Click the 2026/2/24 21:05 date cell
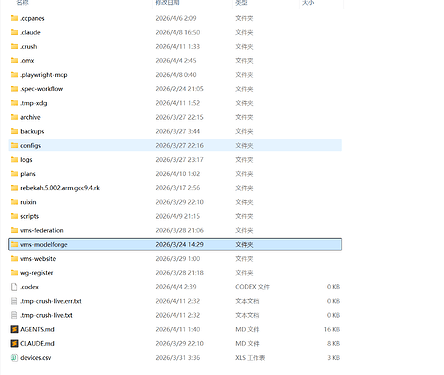 (179, 89)
